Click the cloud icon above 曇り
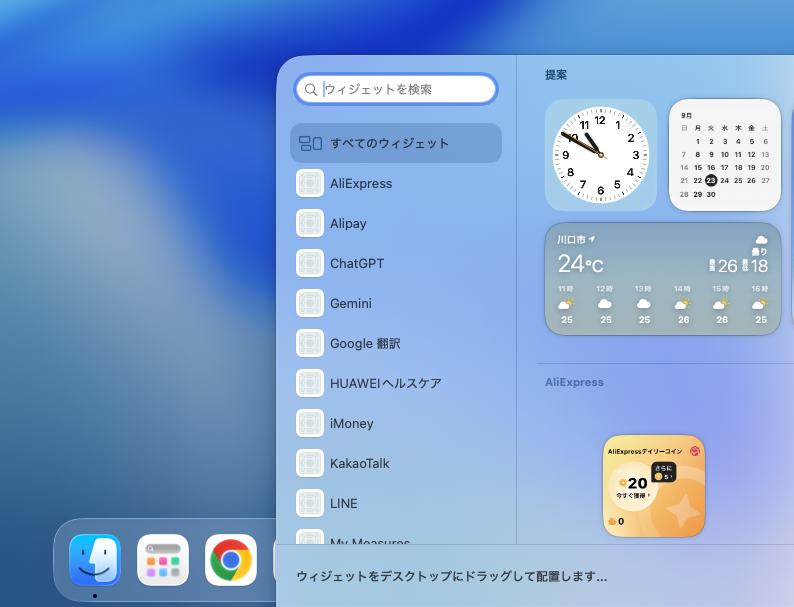 [x=761, y=240]
